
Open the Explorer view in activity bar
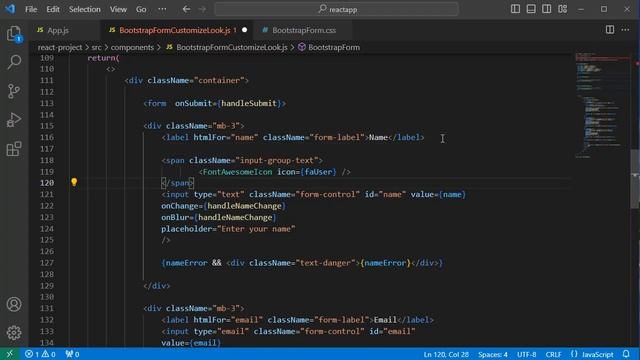14,33
